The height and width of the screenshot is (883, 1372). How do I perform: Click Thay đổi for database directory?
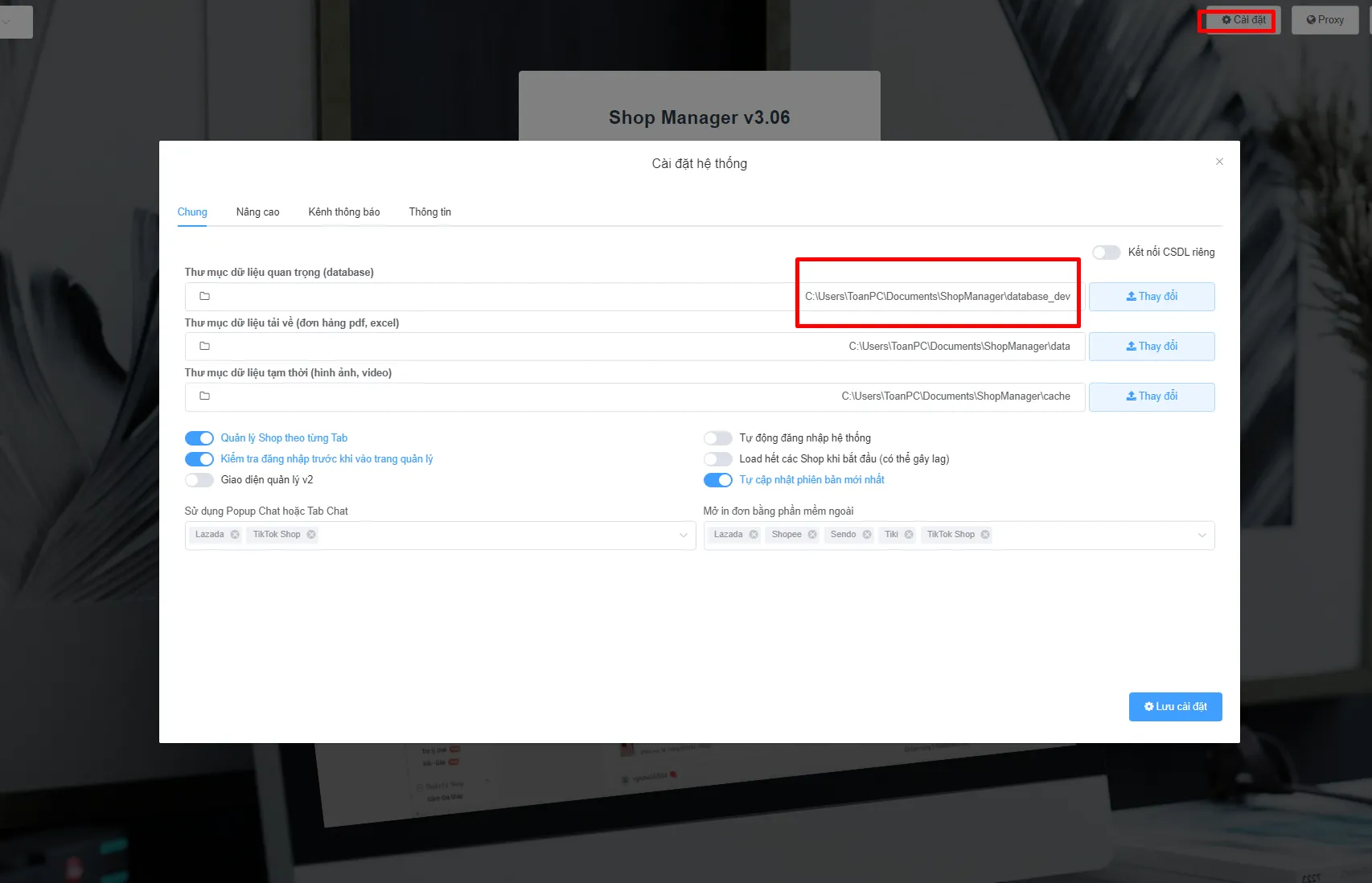pyautogui.click(x=1152, y=297)
